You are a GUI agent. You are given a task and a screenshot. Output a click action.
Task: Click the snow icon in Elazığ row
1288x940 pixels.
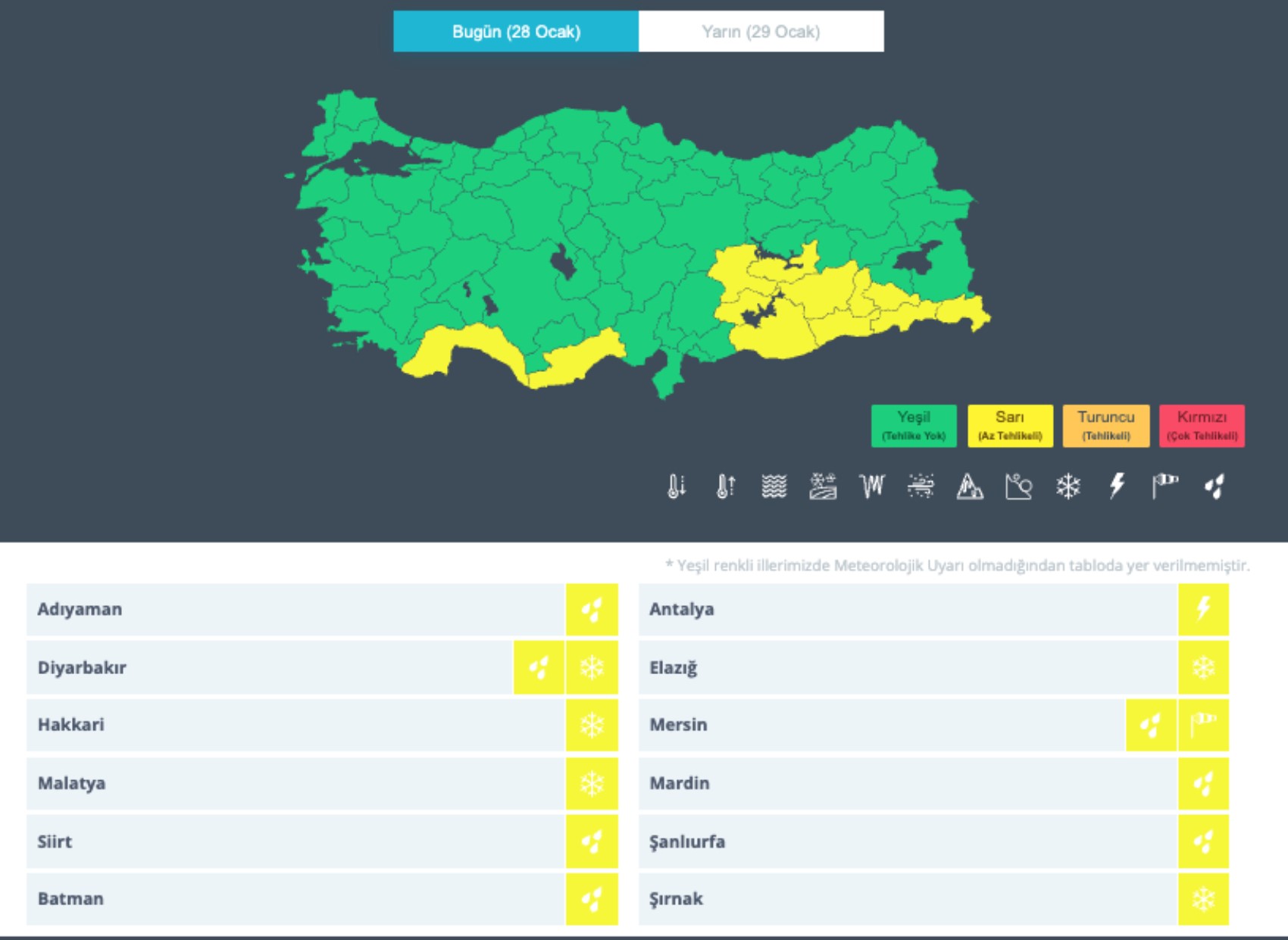tap(1203, 667)
